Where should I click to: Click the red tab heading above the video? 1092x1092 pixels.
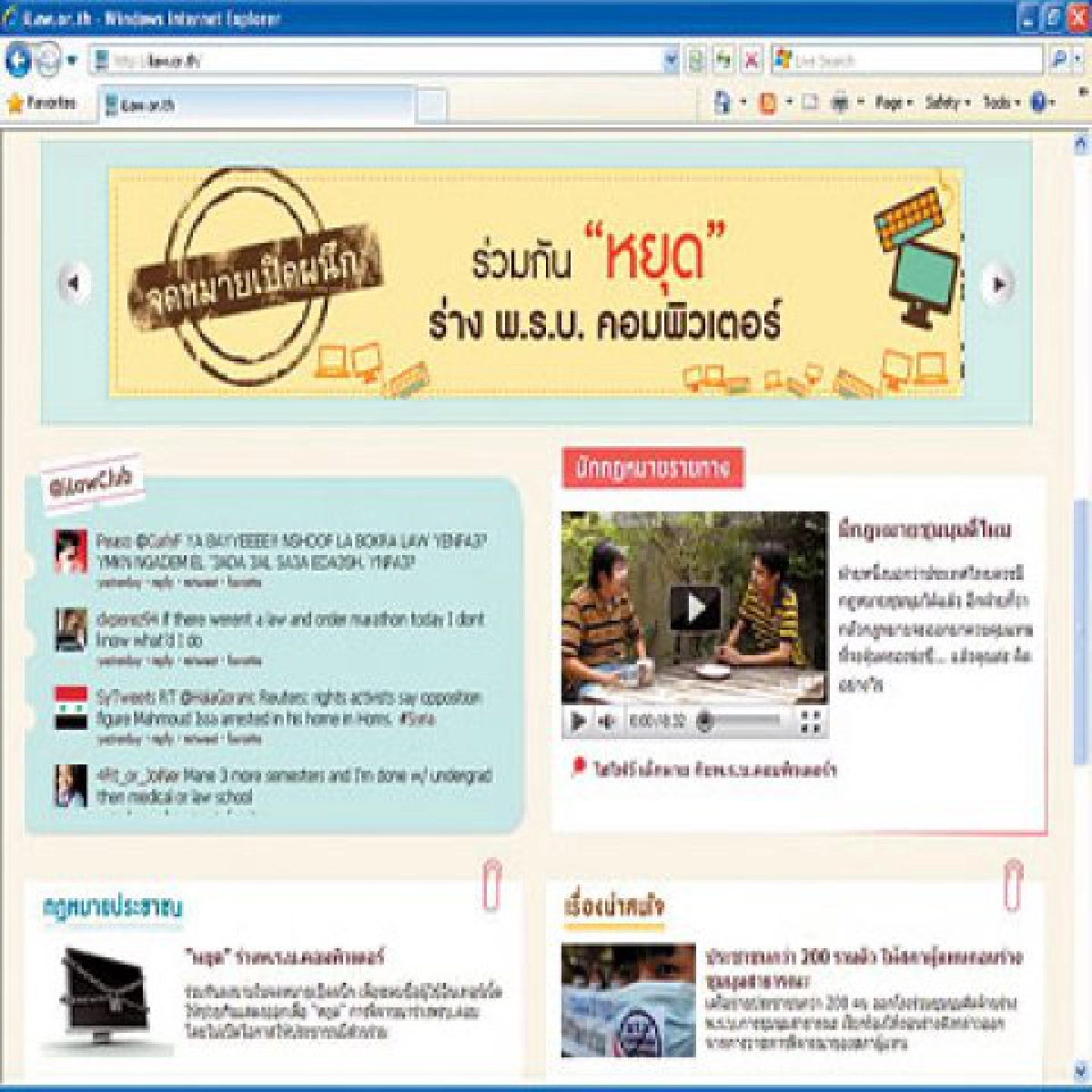[x=652, y=469]
